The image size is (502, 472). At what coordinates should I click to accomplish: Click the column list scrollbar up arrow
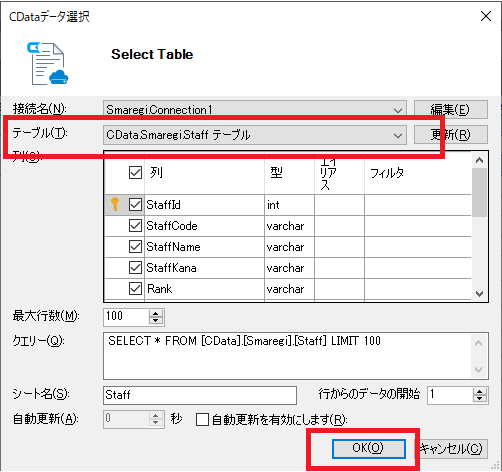479,160
